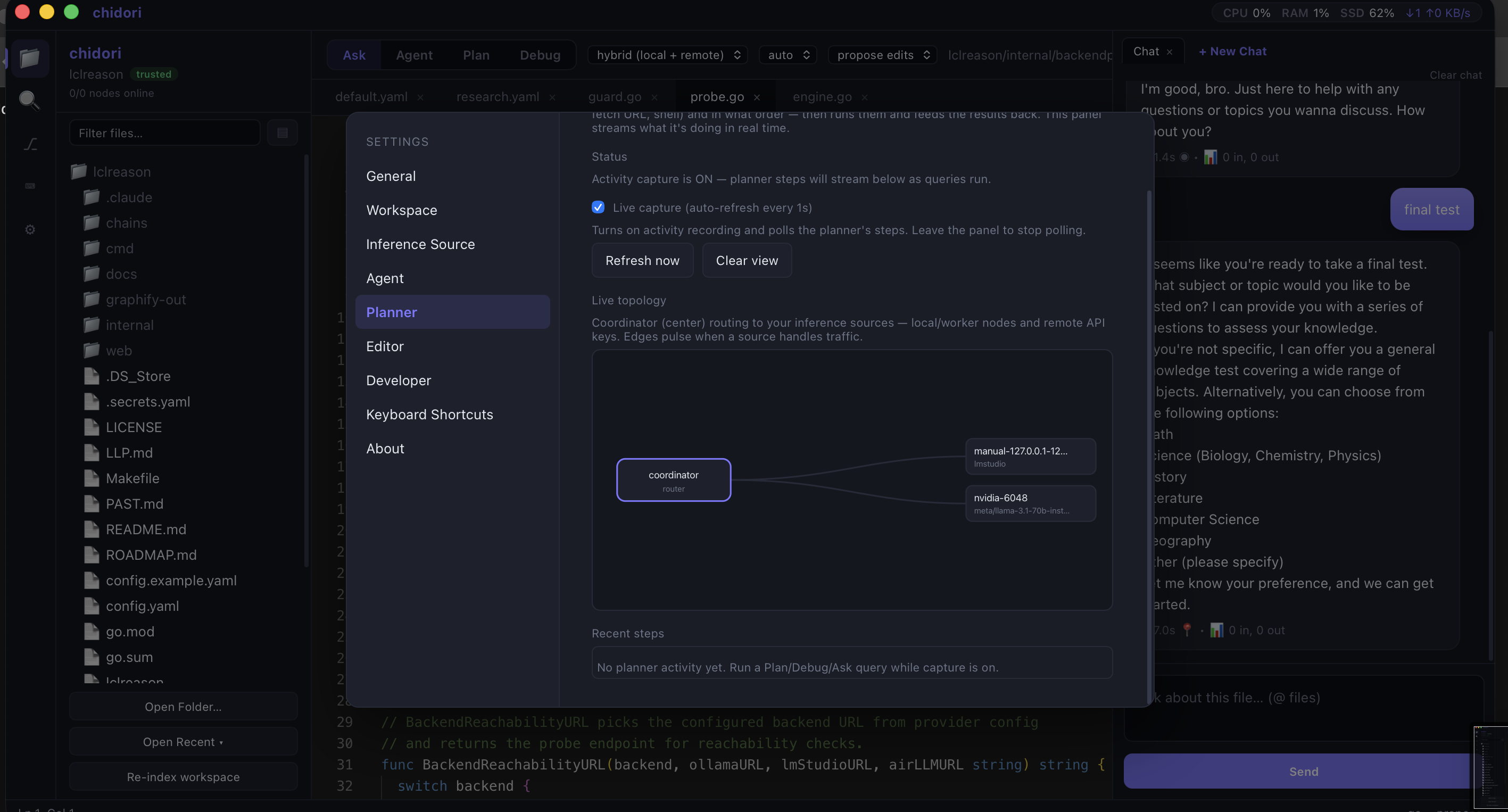Click the chat message input box
Viewport: 1508px width, 812px height.
(x=1303, y=708)
